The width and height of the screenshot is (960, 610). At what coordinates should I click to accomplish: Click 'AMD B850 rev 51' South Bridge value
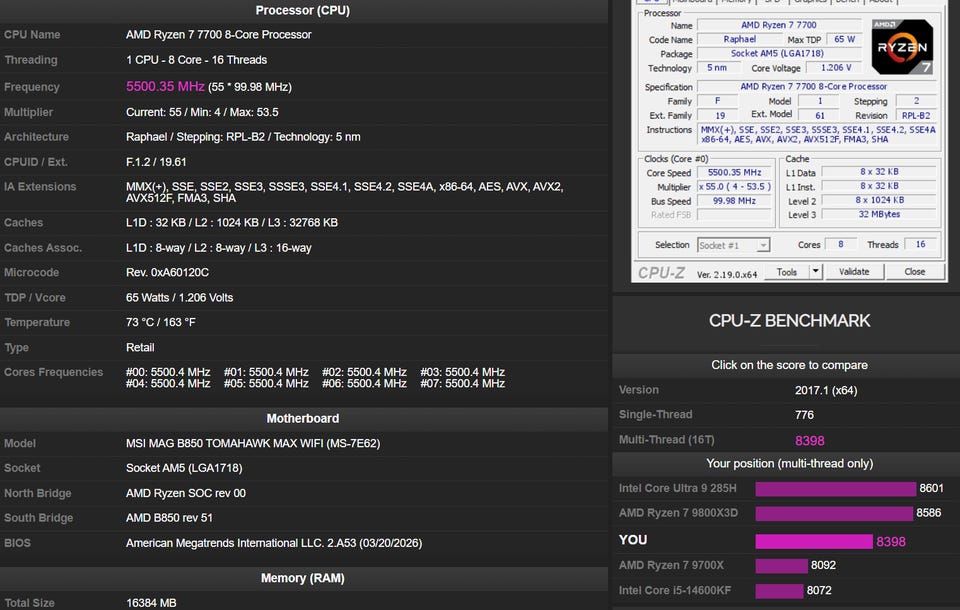pos(170,518)
